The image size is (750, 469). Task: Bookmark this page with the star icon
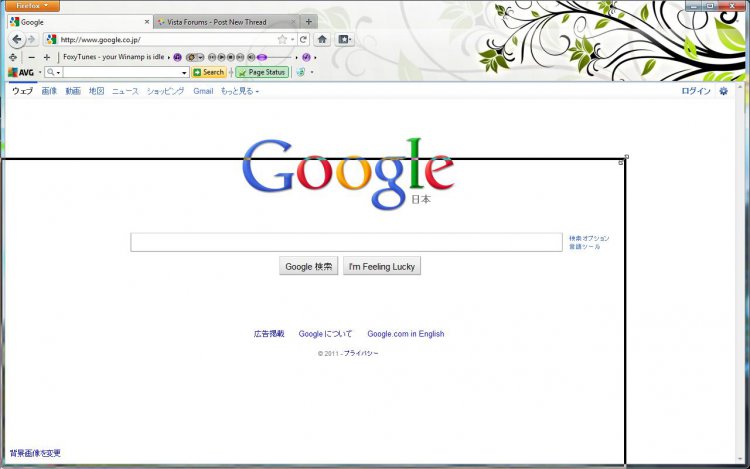(282, 40)
